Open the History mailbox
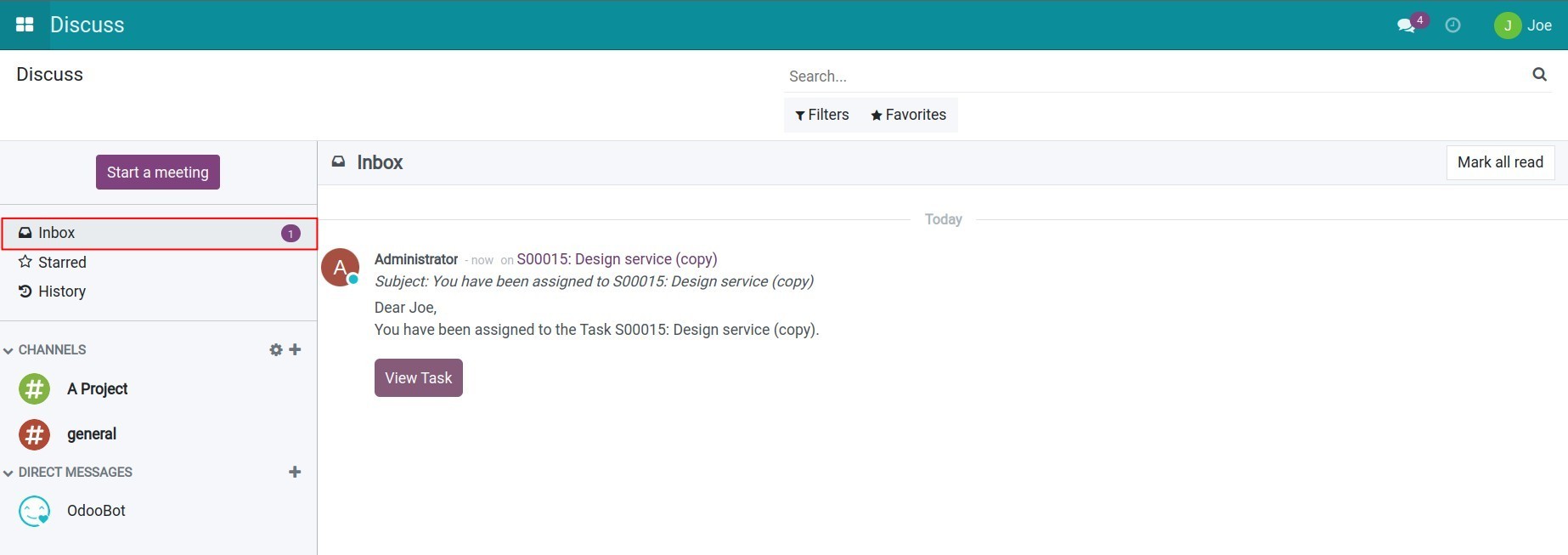Viewport: 1568px width, 555px height. [x=61, y=292]
